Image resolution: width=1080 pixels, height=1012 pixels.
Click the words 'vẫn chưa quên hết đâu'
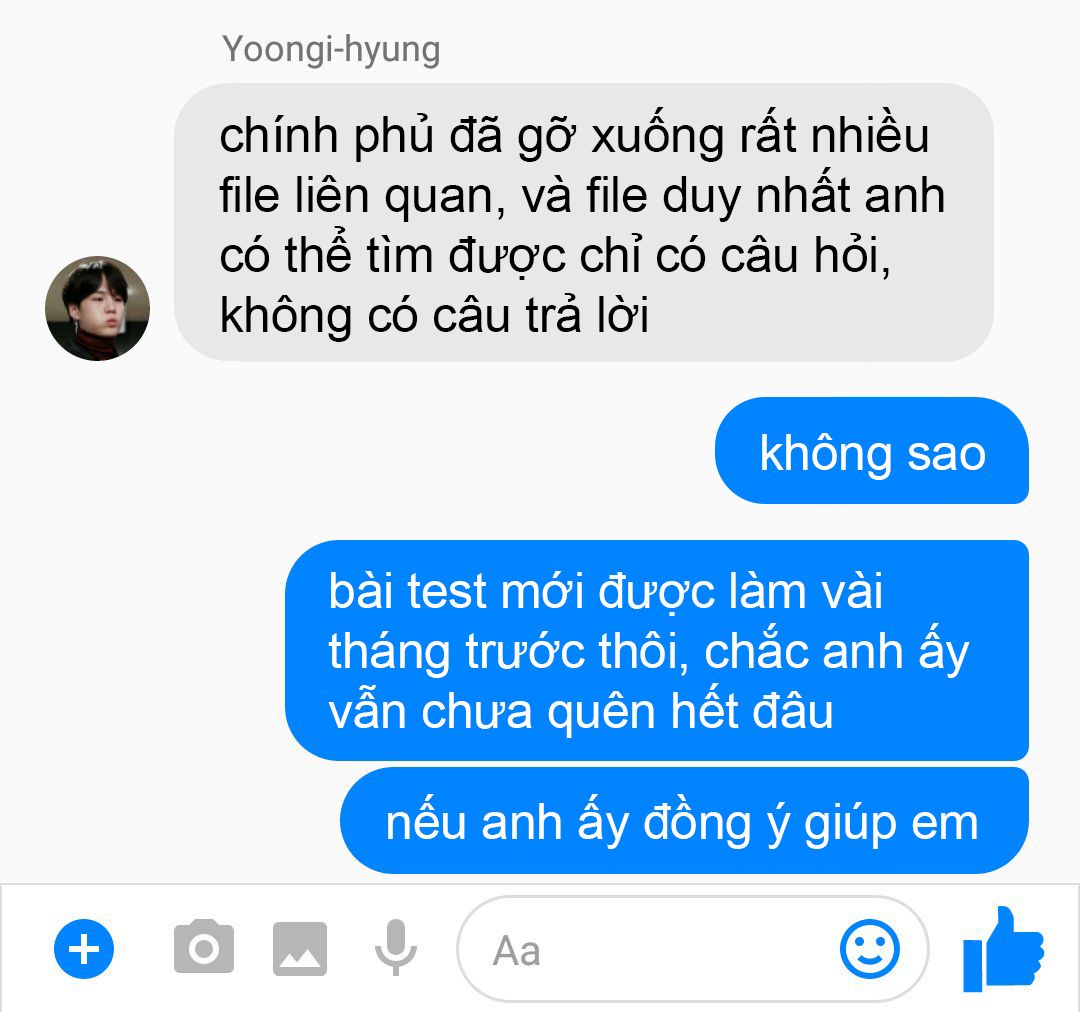(x=581, y=710)
